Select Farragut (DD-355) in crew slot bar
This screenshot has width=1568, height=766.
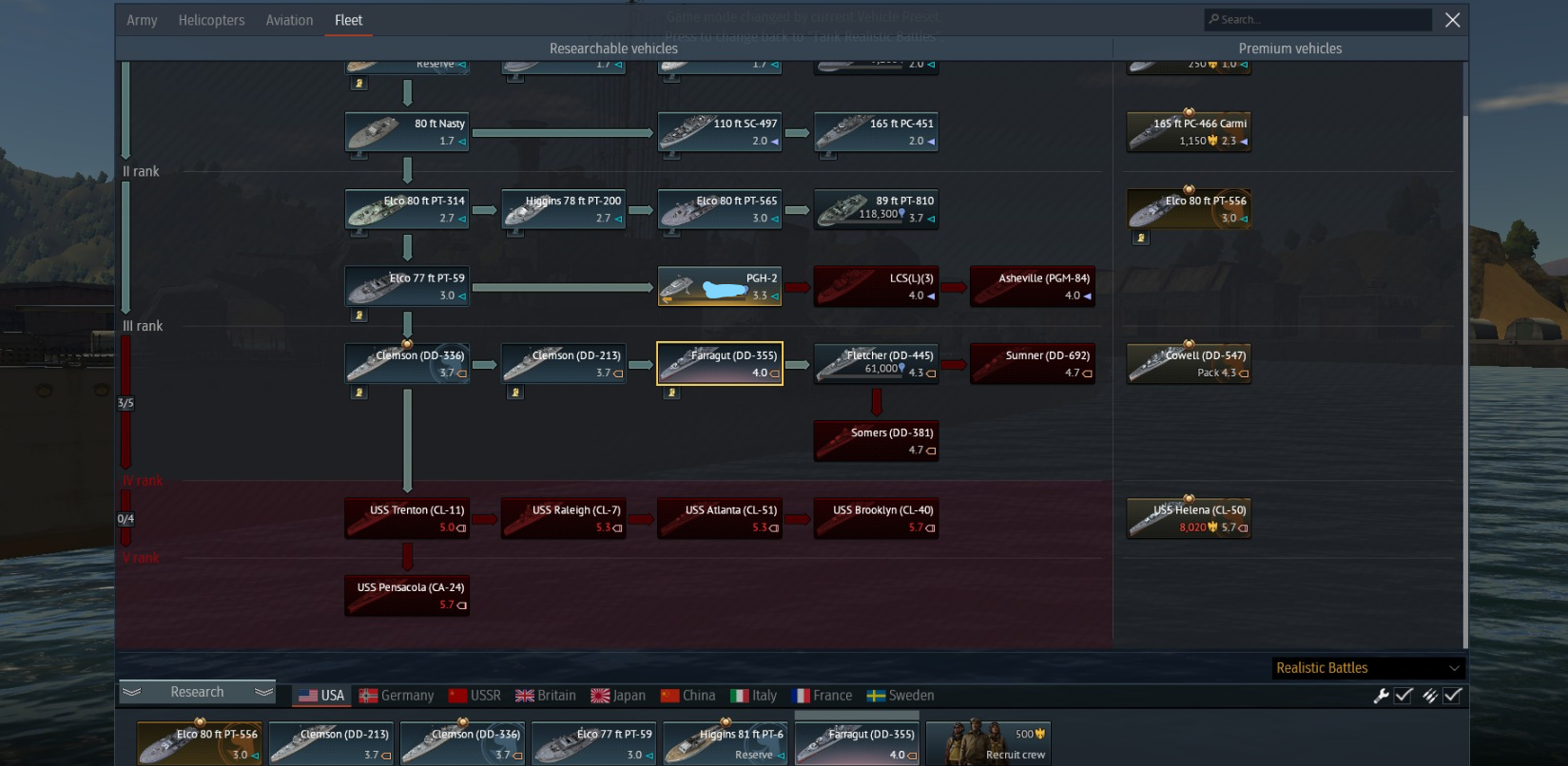point(857,743)
